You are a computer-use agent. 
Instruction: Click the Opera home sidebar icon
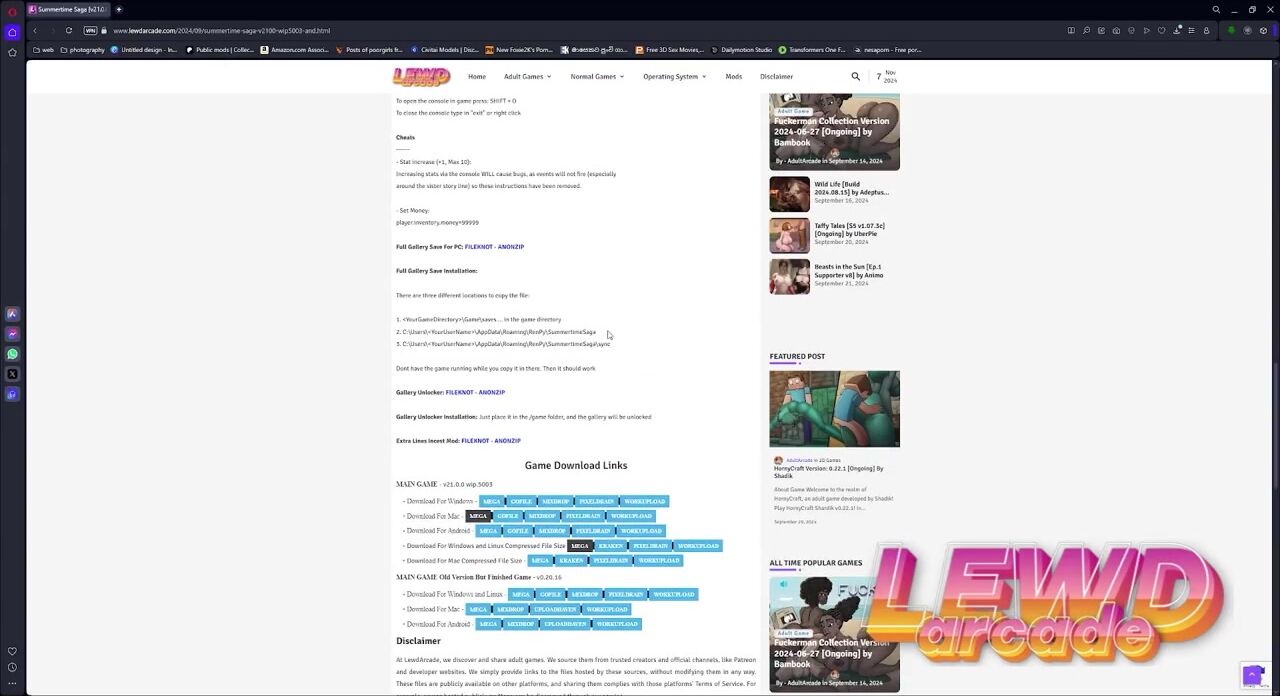[12, 32]
